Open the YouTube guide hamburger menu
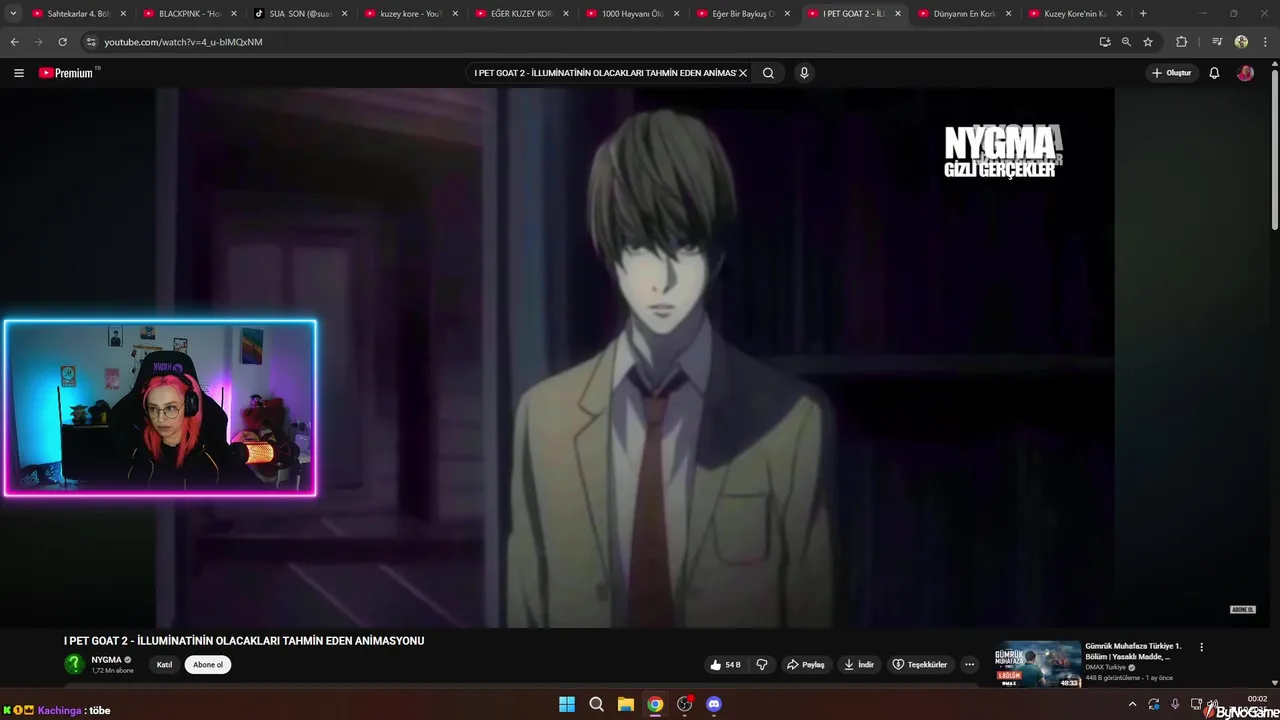This screenshot has width=1280, height=720. 18,73
